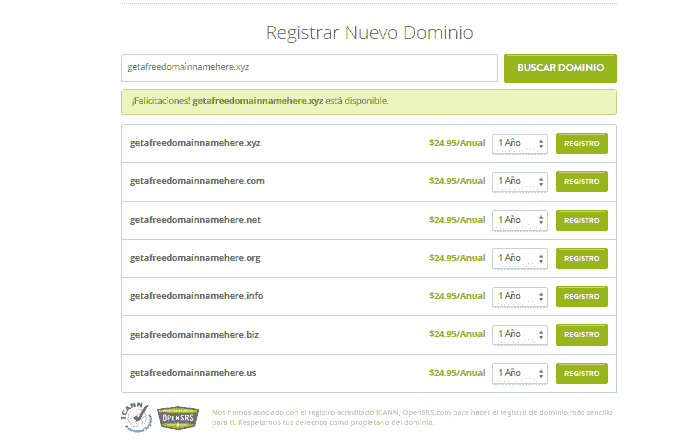Screen dimensions: 685x443
Task: Register getafreedomainnamehere.us with REGISTRO button
Action: tap(581, 374)
